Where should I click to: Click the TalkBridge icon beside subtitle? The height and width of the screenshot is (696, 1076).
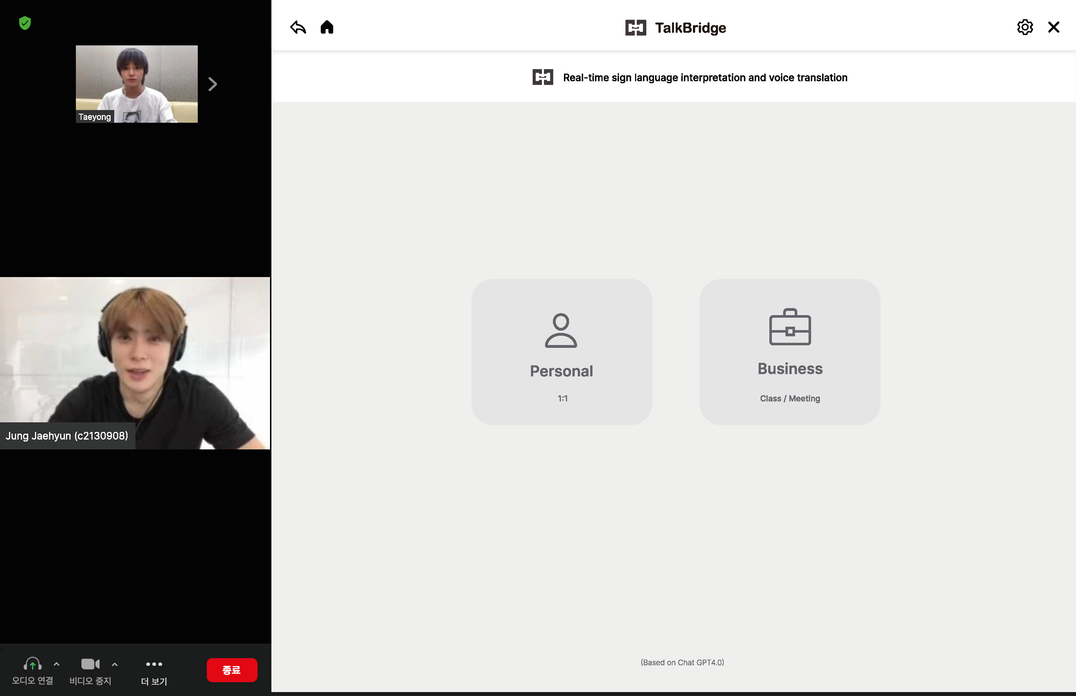click(x=543, y=77)
